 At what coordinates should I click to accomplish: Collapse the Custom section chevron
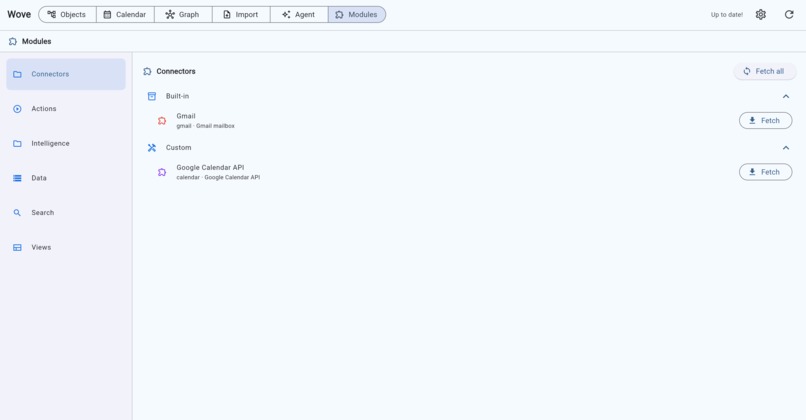pos(785,148)
